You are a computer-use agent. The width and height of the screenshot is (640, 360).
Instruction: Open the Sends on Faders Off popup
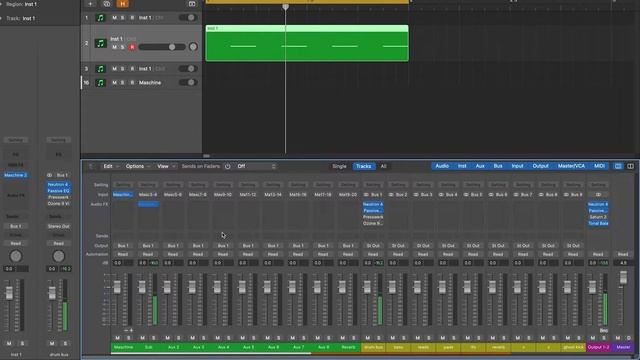[256, 166]
